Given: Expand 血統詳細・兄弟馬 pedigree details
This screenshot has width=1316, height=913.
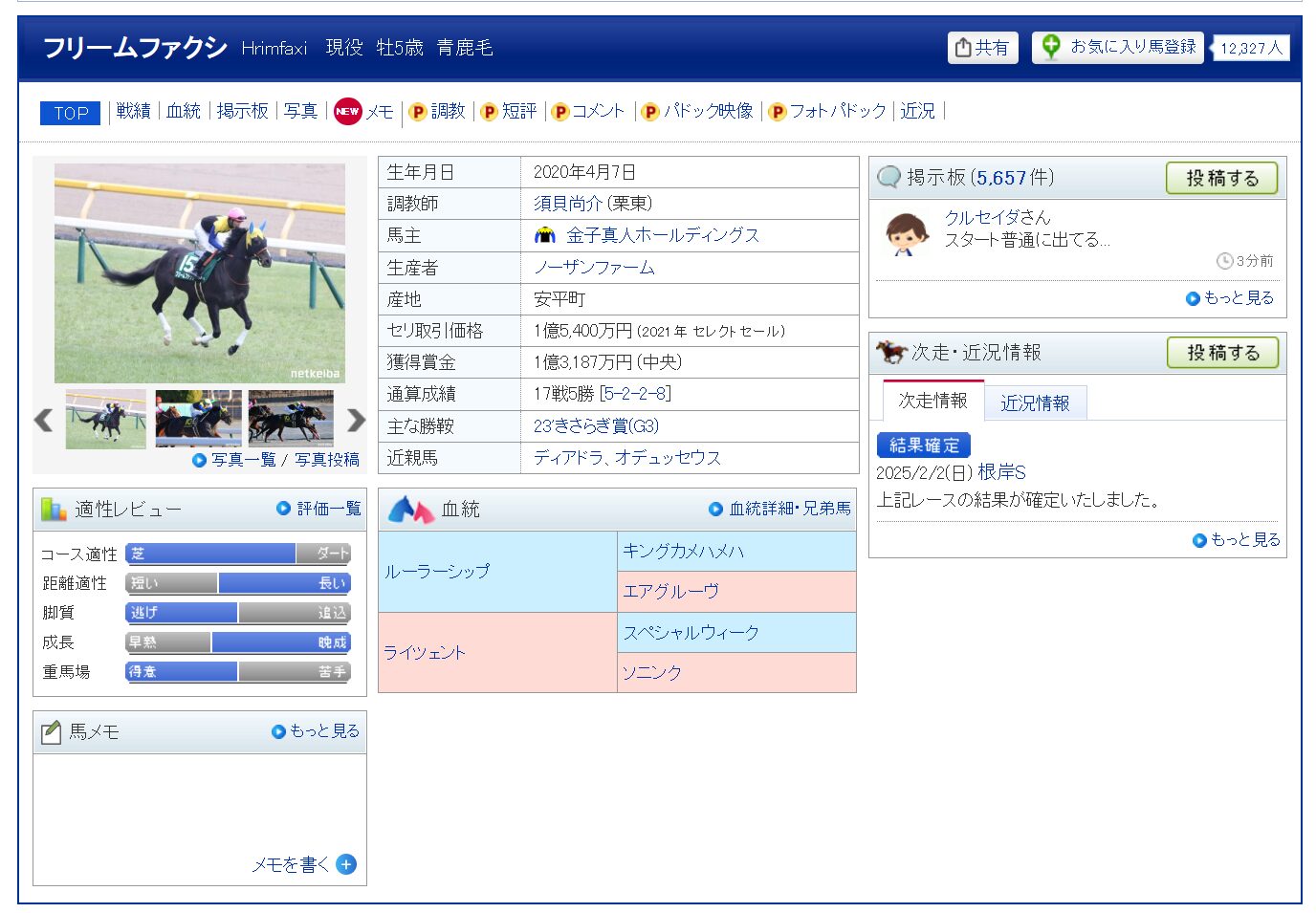Looking at the screenshot, I should 780,509.
